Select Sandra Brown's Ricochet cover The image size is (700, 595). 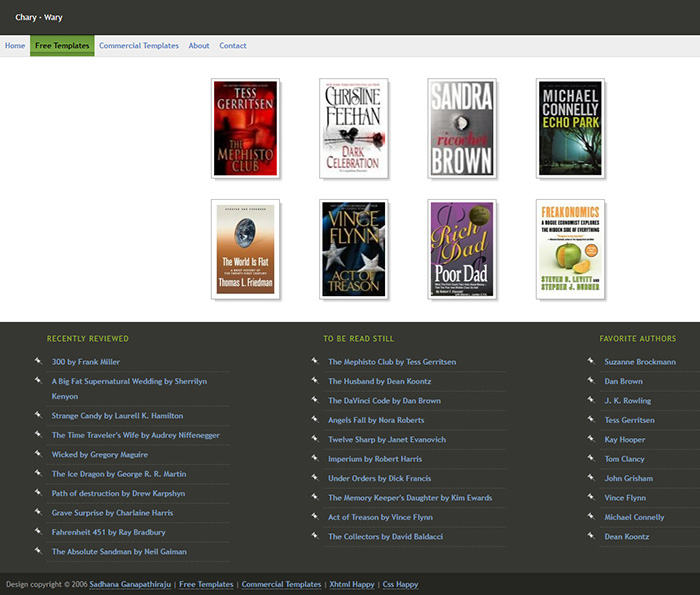(x=461, y=129)
